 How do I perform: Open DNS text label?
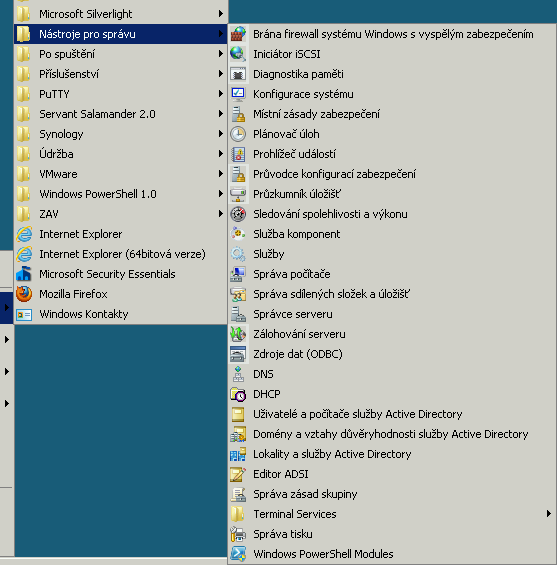[x=263, y=374]
